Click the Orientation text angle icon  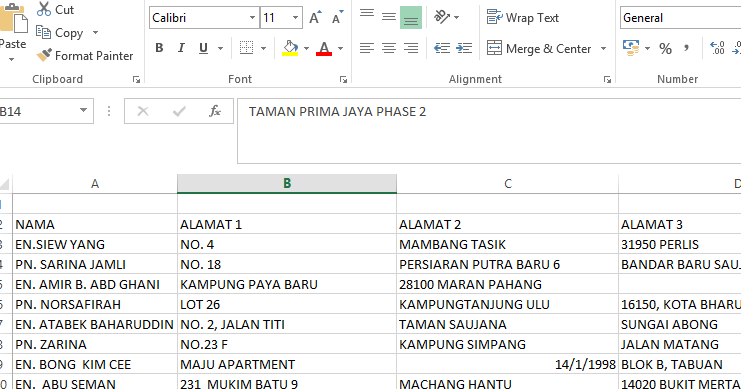pos(441,17)
